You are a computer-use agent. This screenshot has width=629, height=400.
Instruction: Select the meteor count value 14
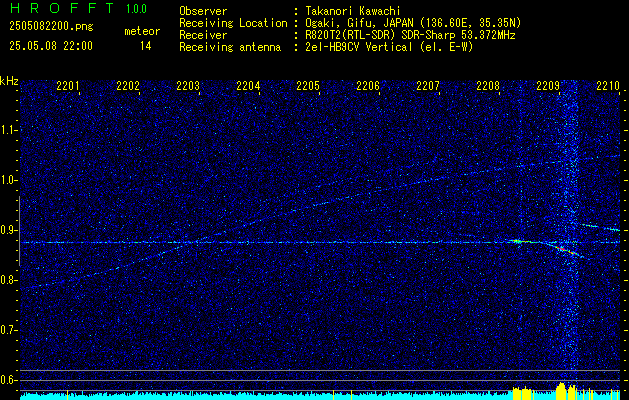point(146,46)
